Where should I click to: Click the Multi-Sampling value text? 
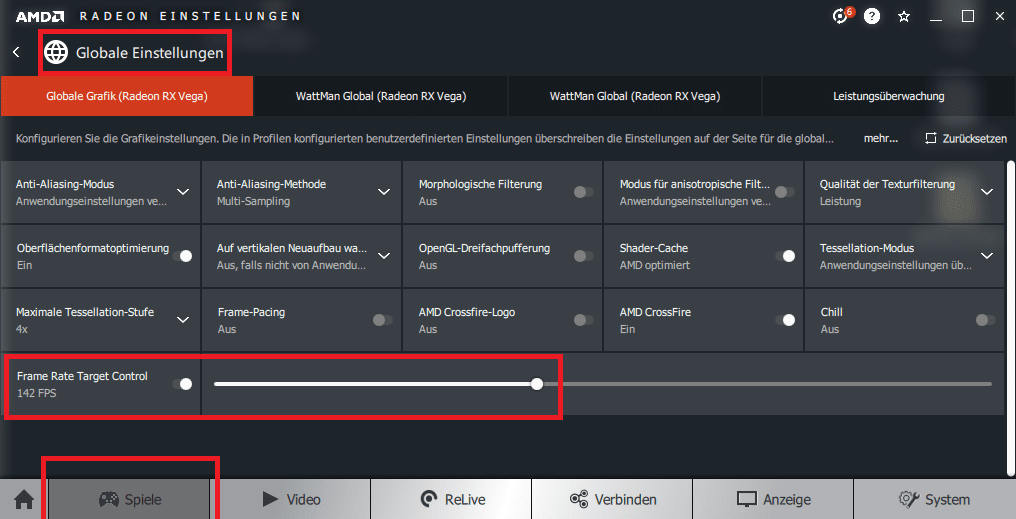click(253, 201)
